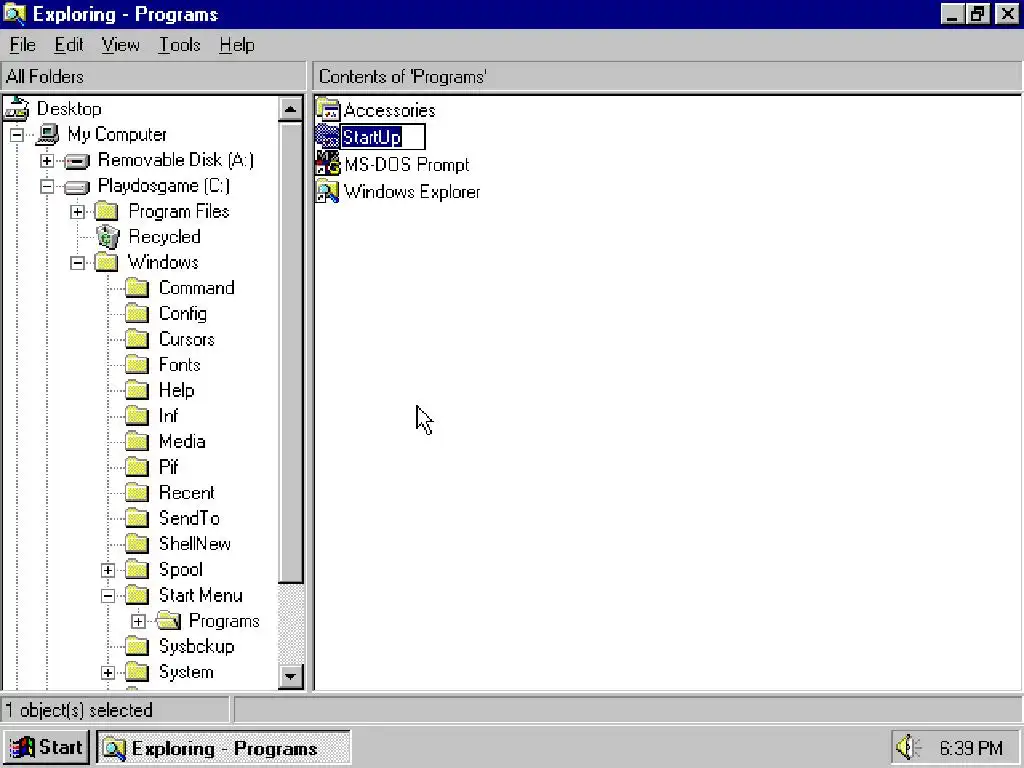Select the Recycled bin icon
1024x768 pixels.
pos(108,237)
